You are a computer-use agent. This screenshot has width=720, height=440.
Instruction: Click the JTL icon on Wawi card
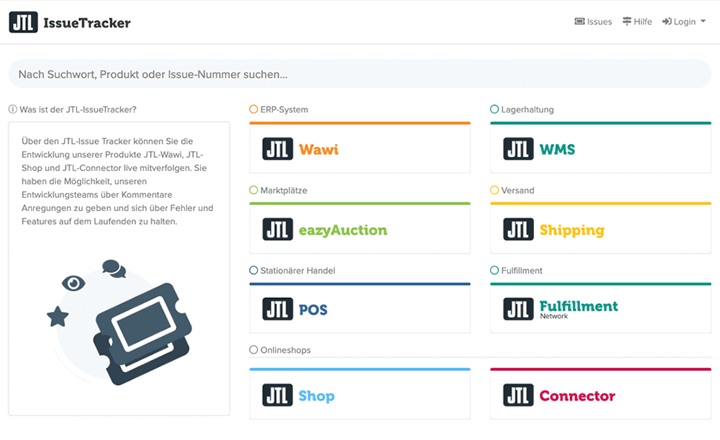click(277, 150)
